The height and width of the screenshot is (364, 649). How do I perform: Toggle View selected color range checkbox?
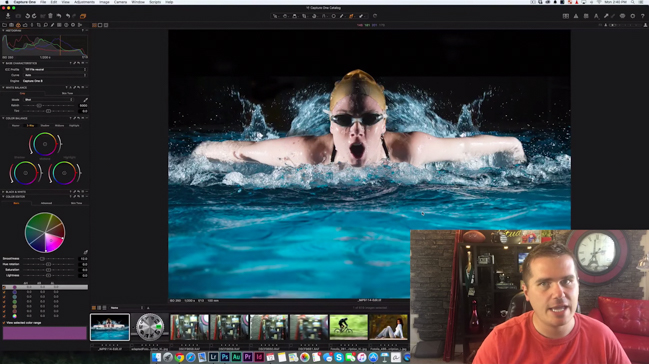[x=4, y=323]
